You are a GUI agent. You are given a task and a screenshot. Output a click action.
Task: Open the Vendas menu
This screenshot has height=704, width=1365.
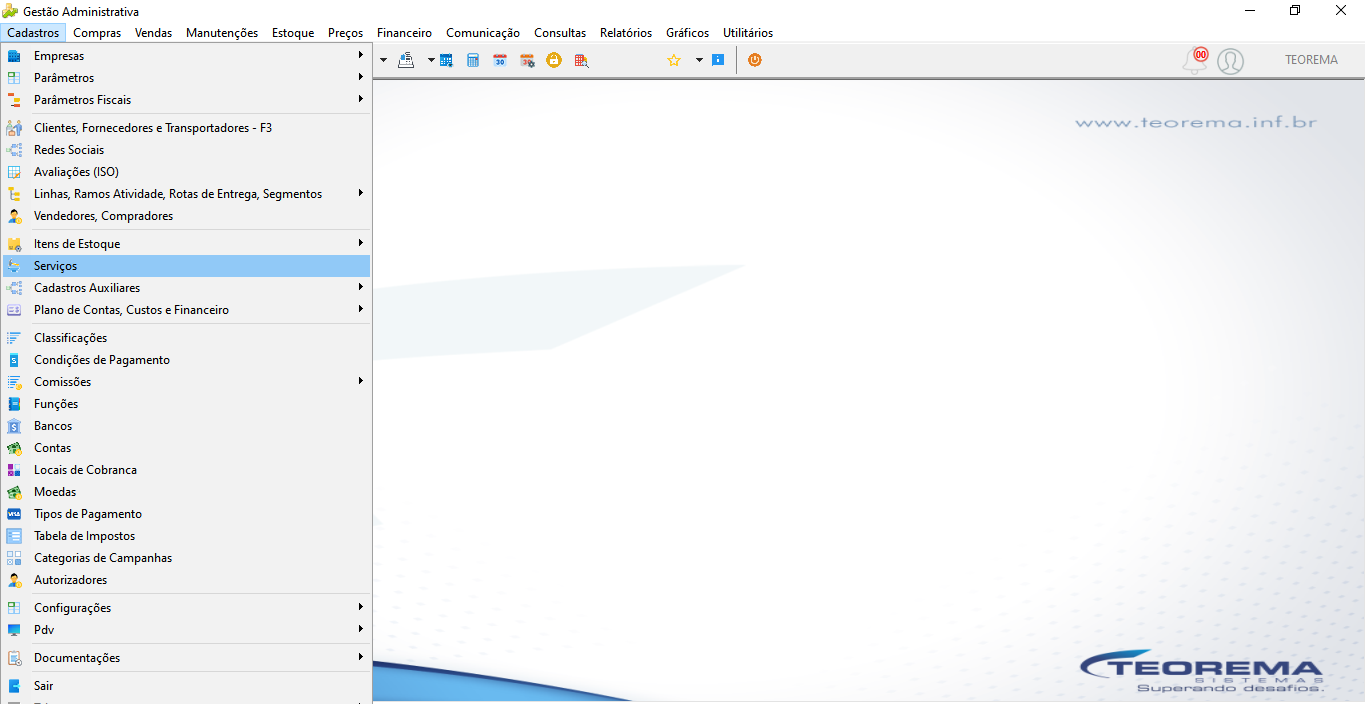click(153, 33)
